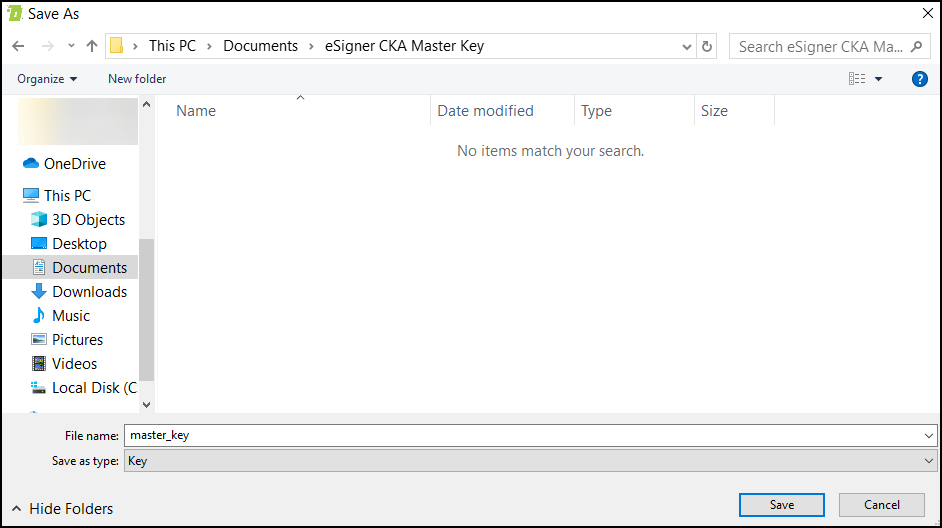Viewport: 942px width, 528px height.
Task: Open the view options dropdown arrow
Action: pos(879,79)
